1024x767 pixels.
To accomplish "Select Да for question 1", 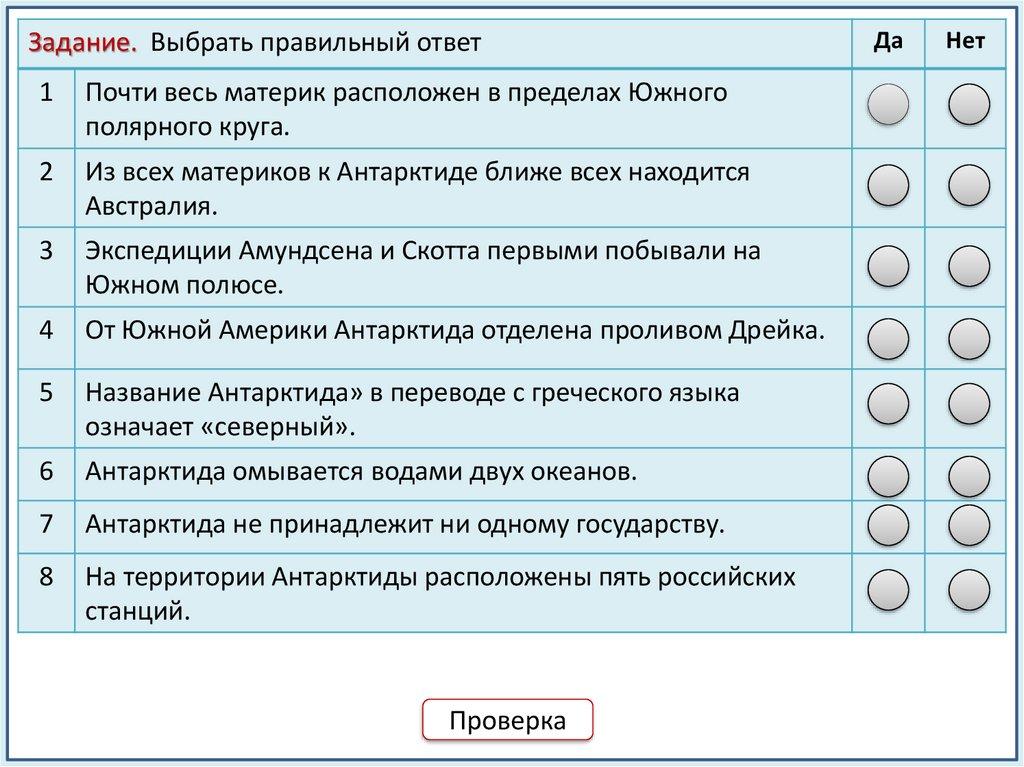I will click(x=888, y=105).
